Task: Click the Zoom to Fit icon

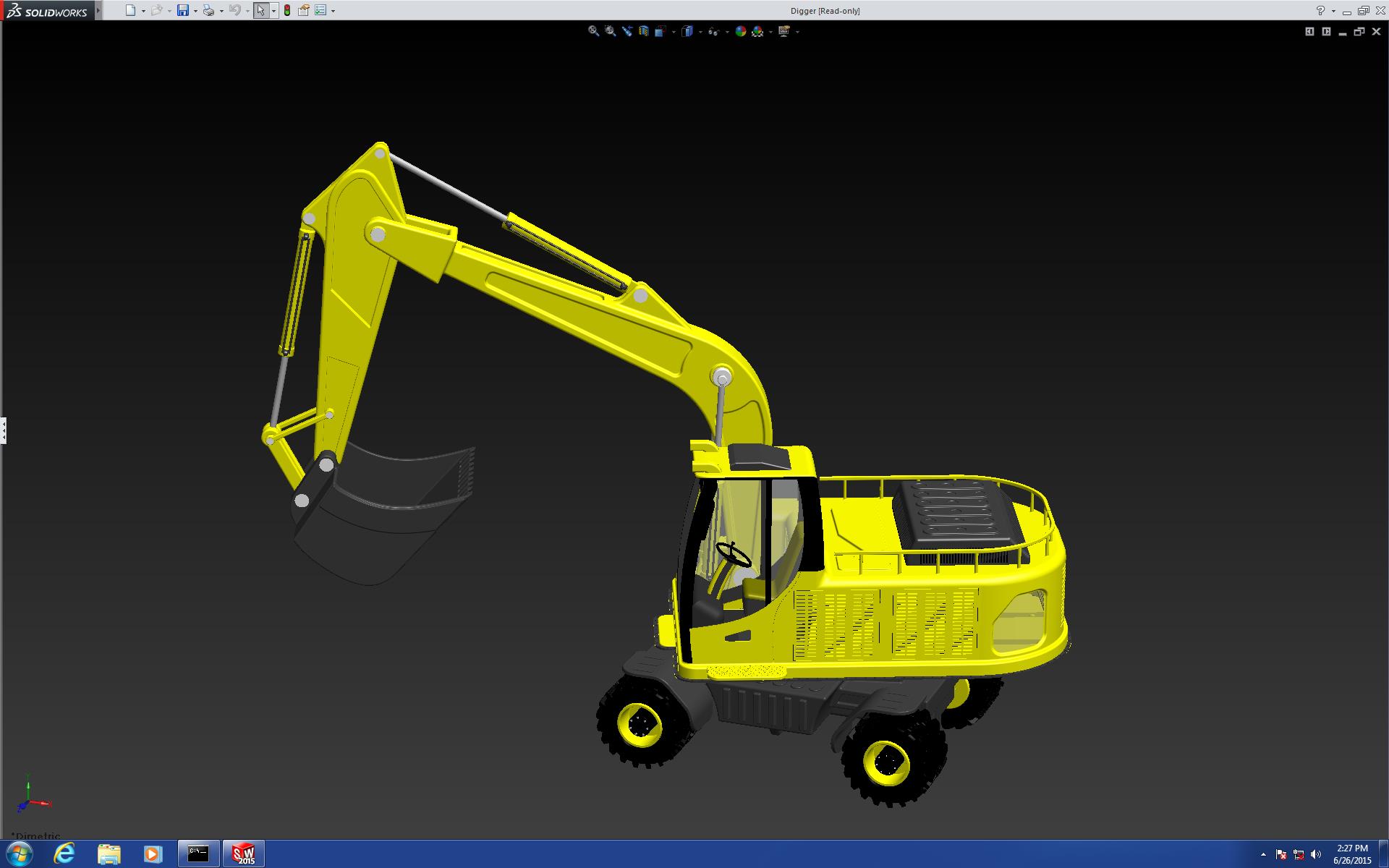Action: [593, 31]
